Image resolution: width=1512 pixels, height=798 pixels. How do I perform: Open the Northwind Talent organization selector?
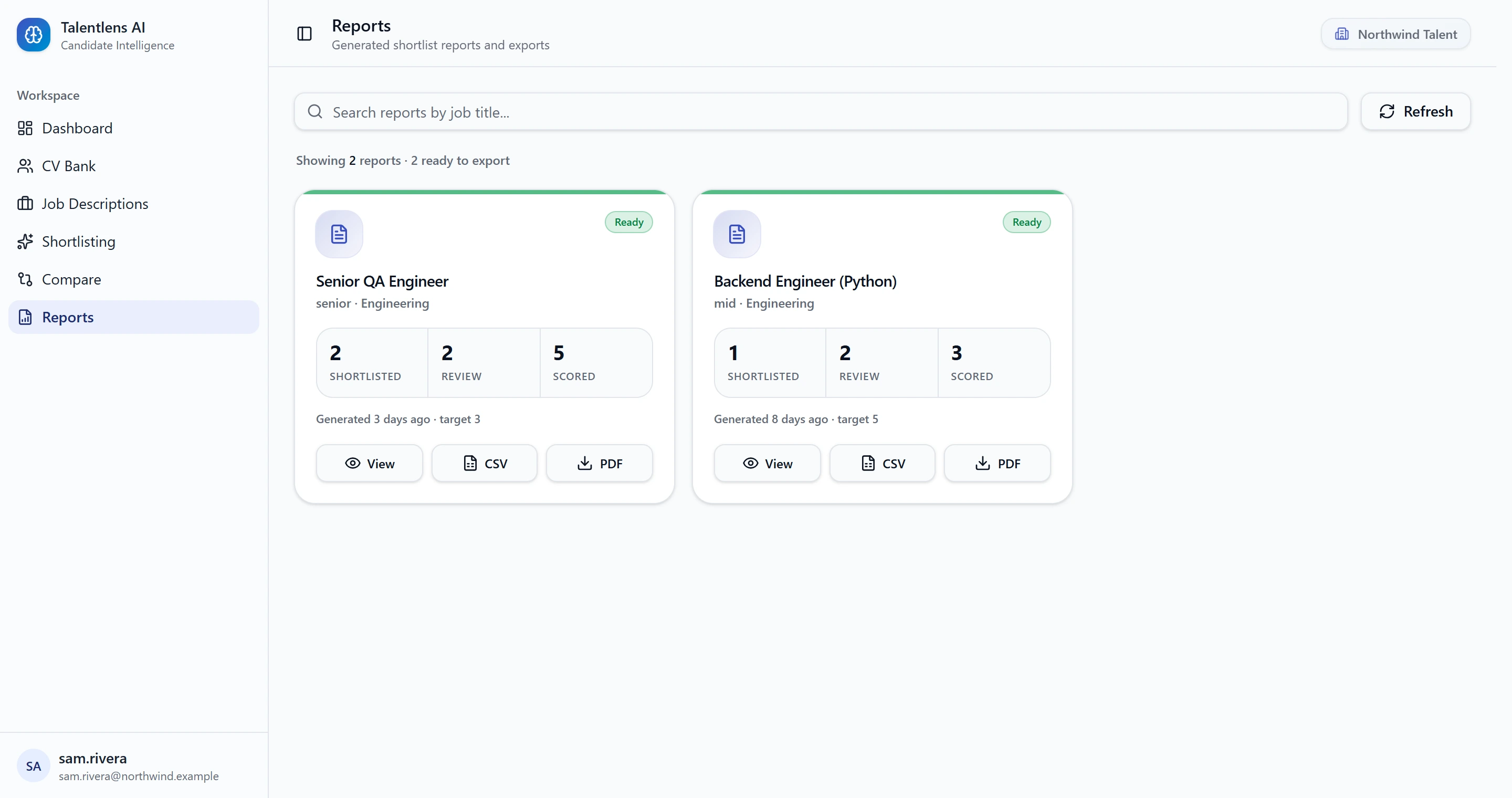[x=1396, y=34]
